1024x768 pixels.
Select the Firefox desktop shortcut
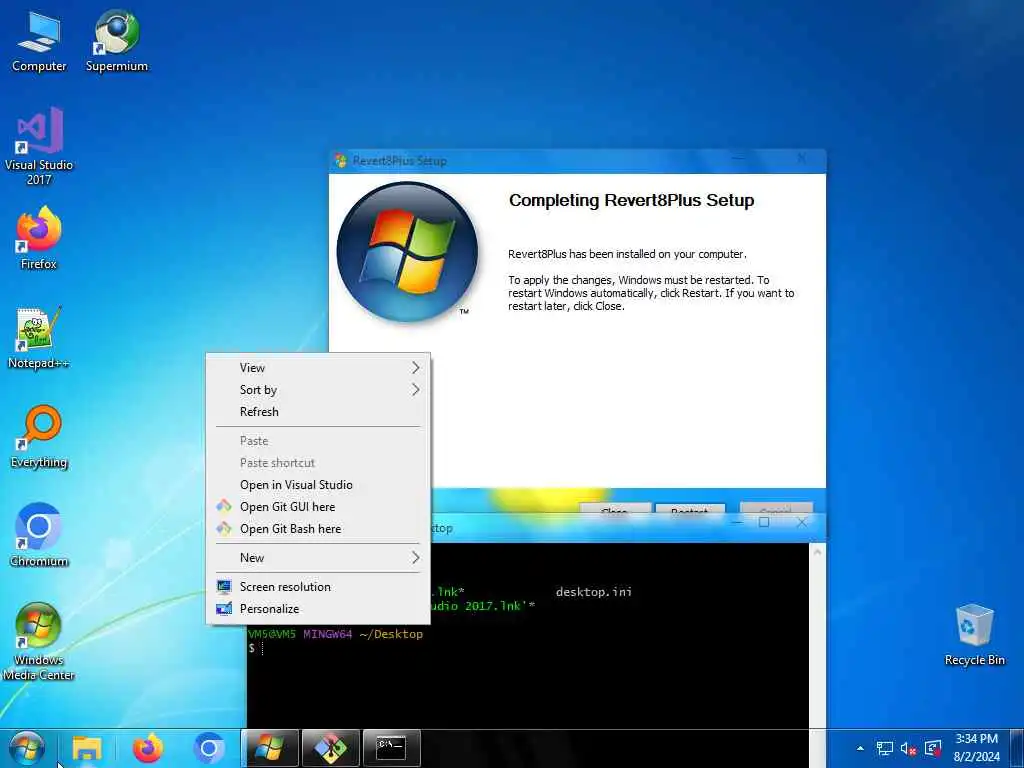point(39,238)
